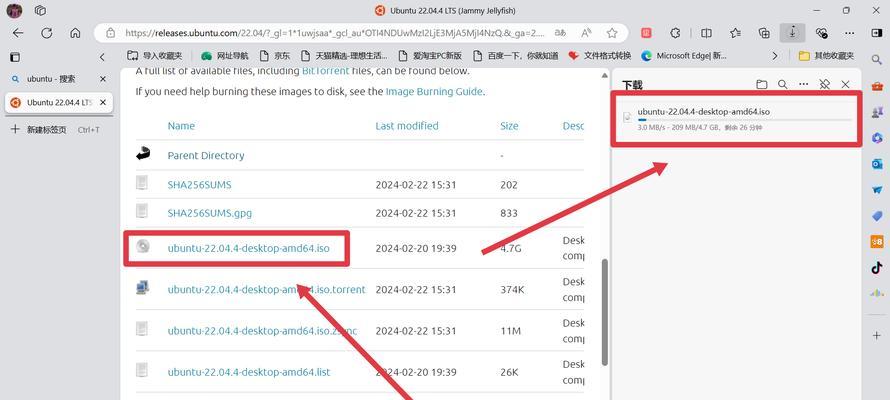Open the SHA256SUMS file link
Image resolution: width=890 pixels, height=400 pixels.
click(199, 185)
